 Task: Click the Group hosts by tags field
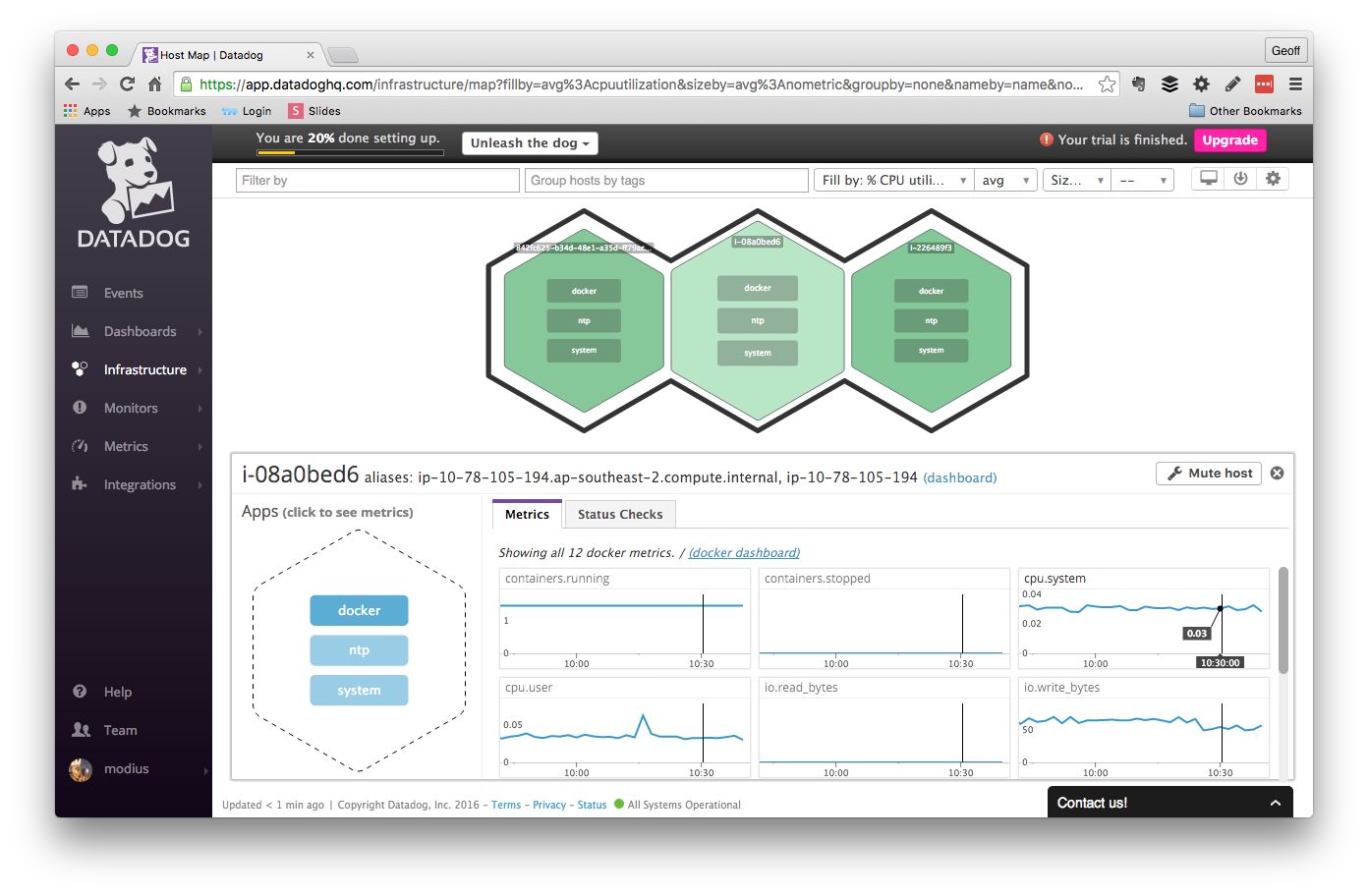click(x=665, y=180)
